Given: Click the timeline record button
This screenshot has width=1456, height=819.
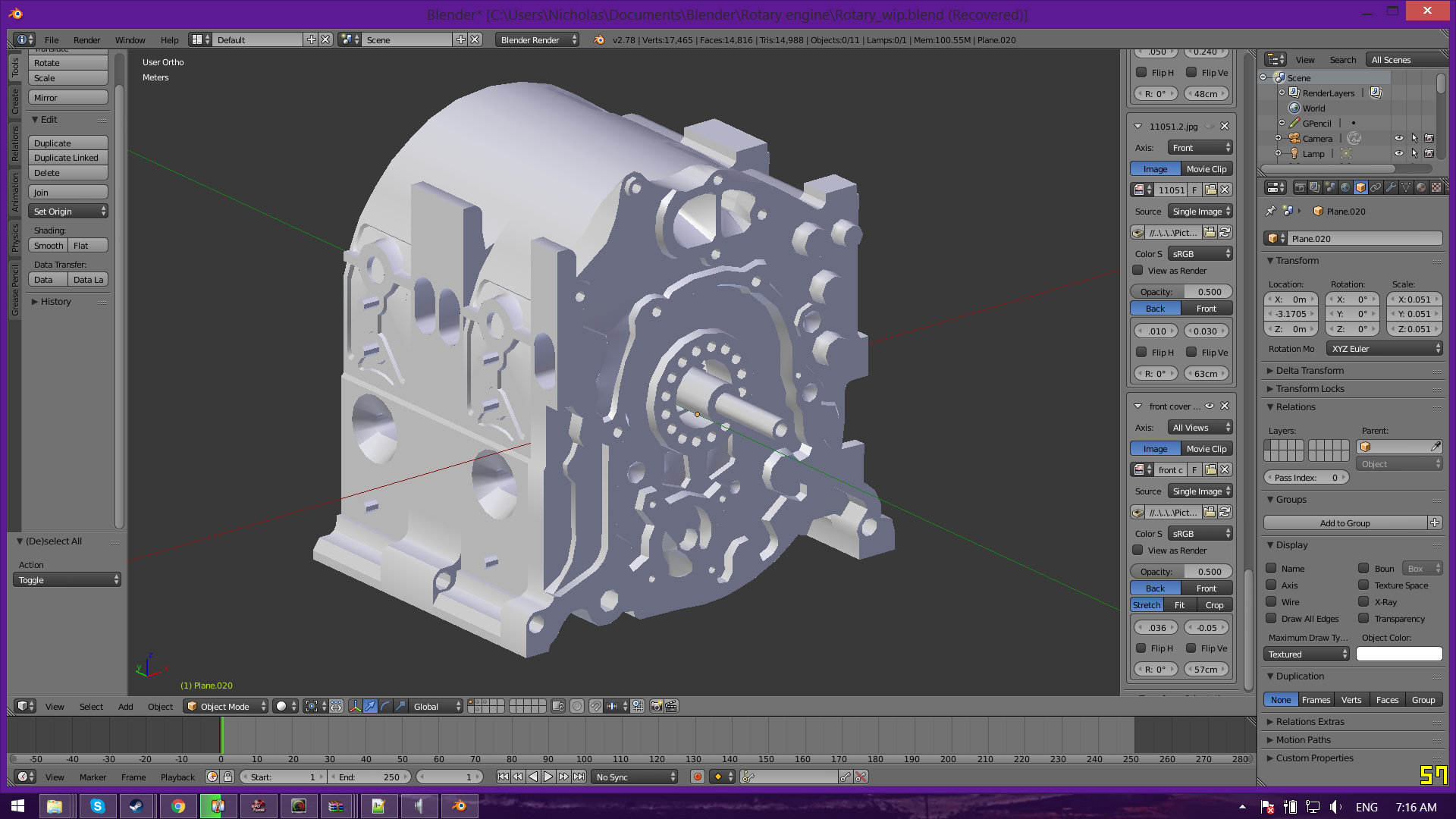Looking at the screenshot, I should (x=697, y=777).
